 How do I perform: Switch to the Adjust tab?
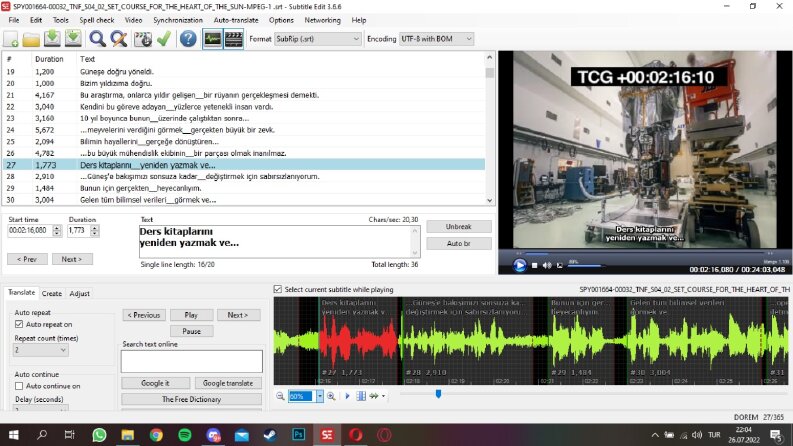click(79, 293)
